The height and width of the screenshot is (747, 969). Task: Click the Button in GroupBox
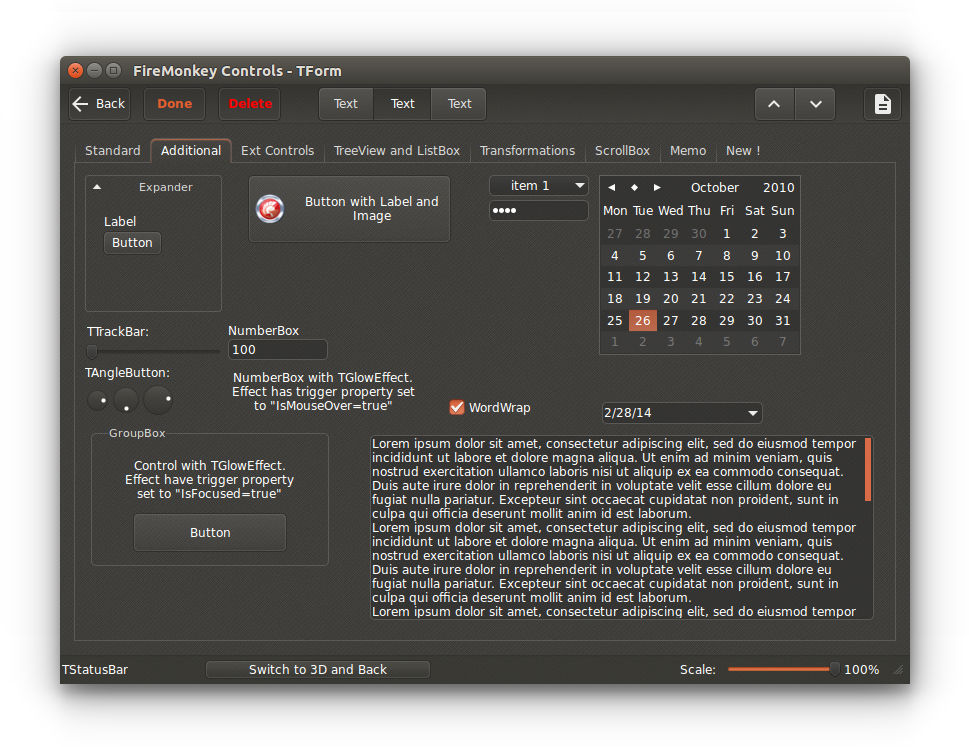tap(210, 533)
